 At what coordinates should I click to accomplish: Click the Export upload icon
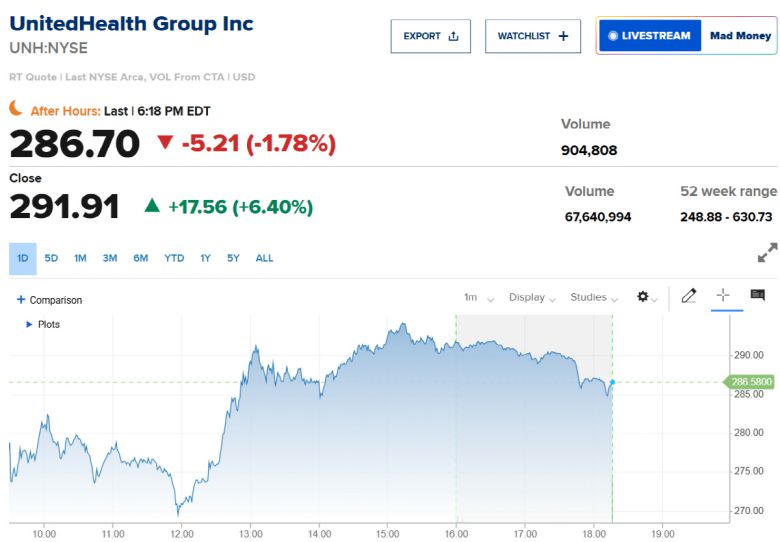[x=453, y=36]
